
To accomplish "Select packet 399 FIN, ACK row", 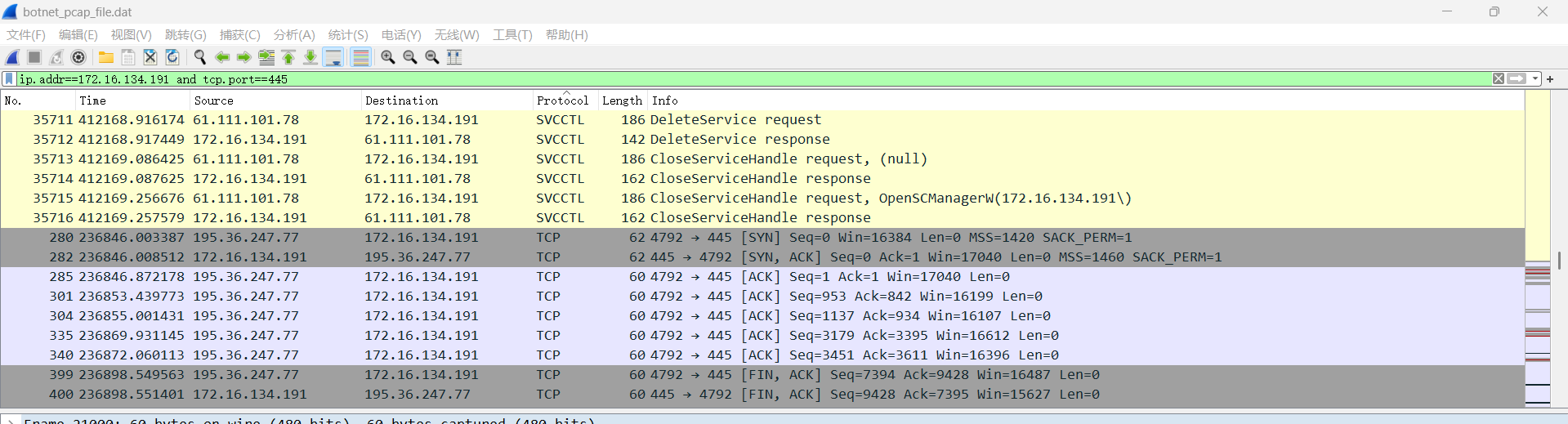I will [762, 375].
